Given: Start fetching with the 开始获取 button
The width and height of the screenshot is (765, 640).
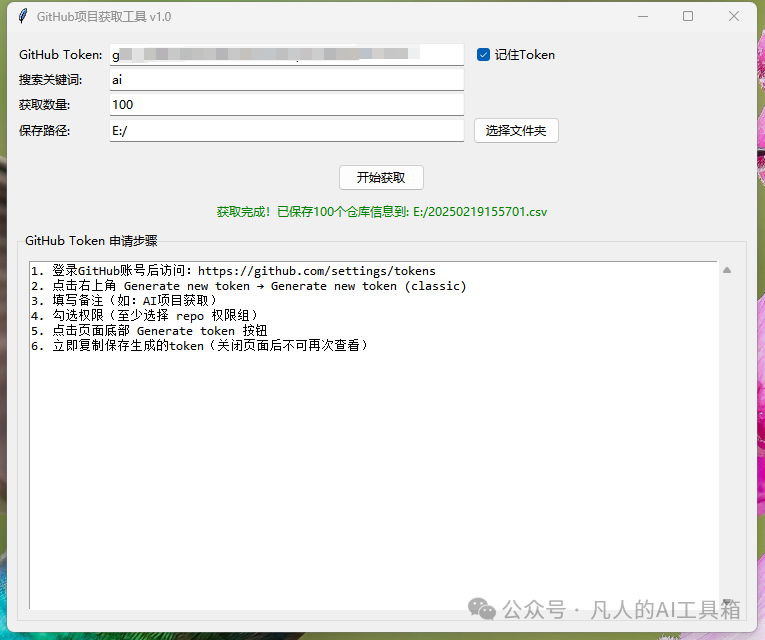Looking at the screenshot, I should (x=381, y=178).
